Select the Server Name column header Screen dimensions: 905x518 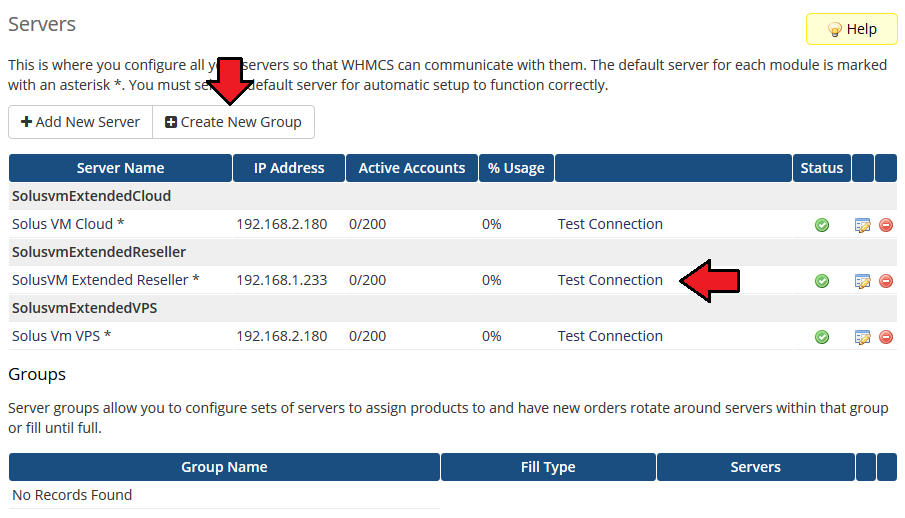[120, 168]
